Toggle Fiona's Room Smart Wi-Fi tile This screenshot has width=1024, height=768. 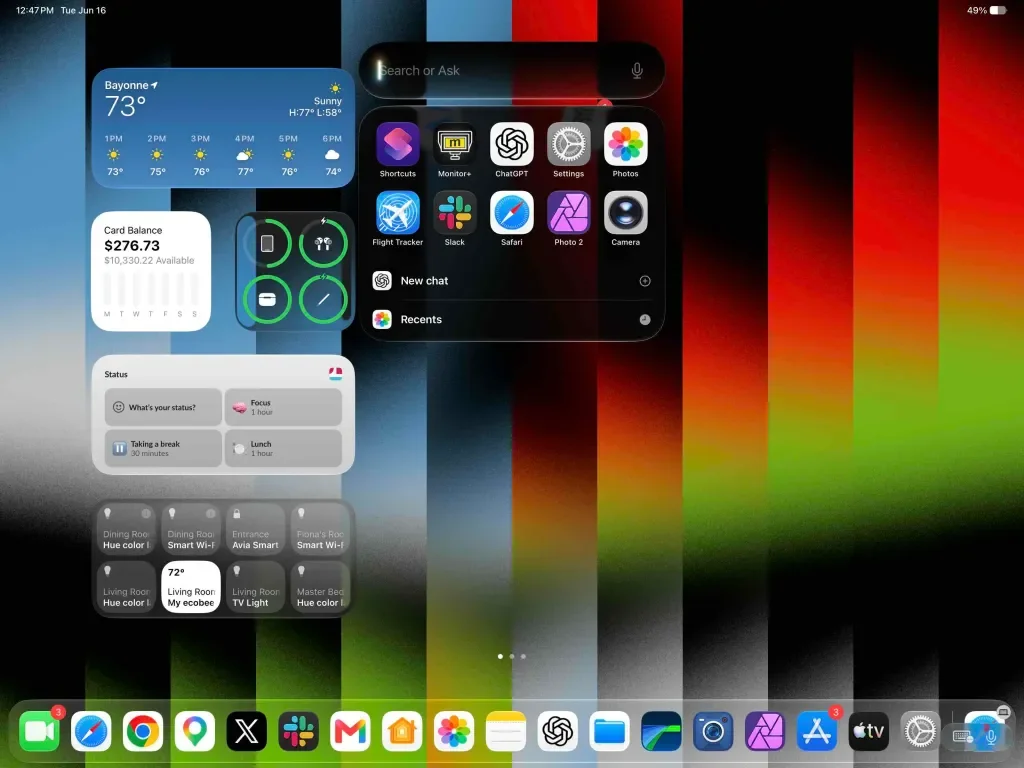click(320, 529)
